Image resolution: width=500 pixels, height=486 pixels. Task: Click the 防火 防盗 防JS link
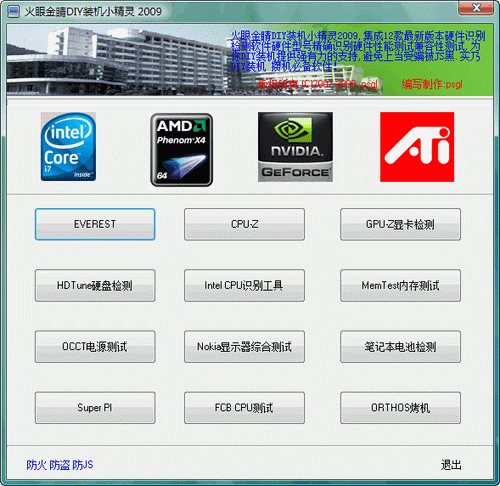(x=60, y=465)
